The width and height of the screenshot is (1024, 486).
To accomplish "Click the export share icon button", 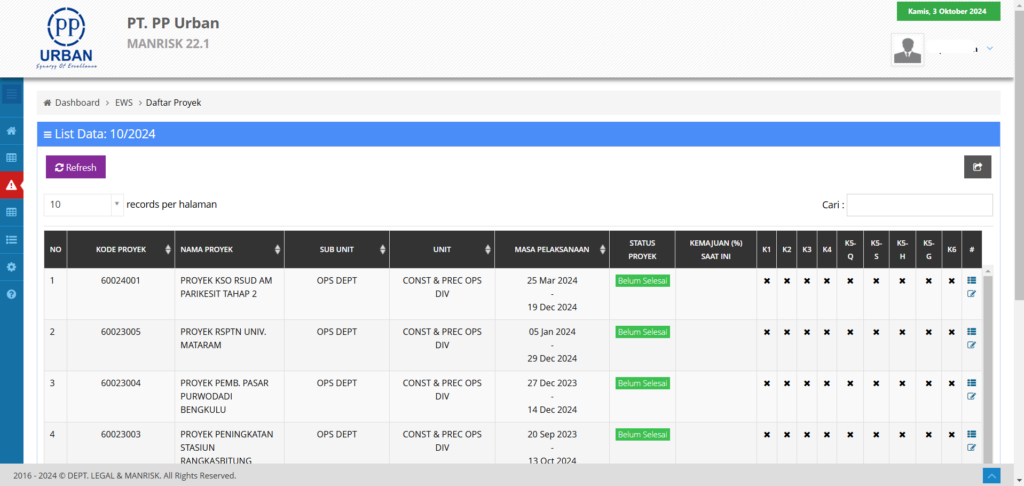I will click(977, 167).
